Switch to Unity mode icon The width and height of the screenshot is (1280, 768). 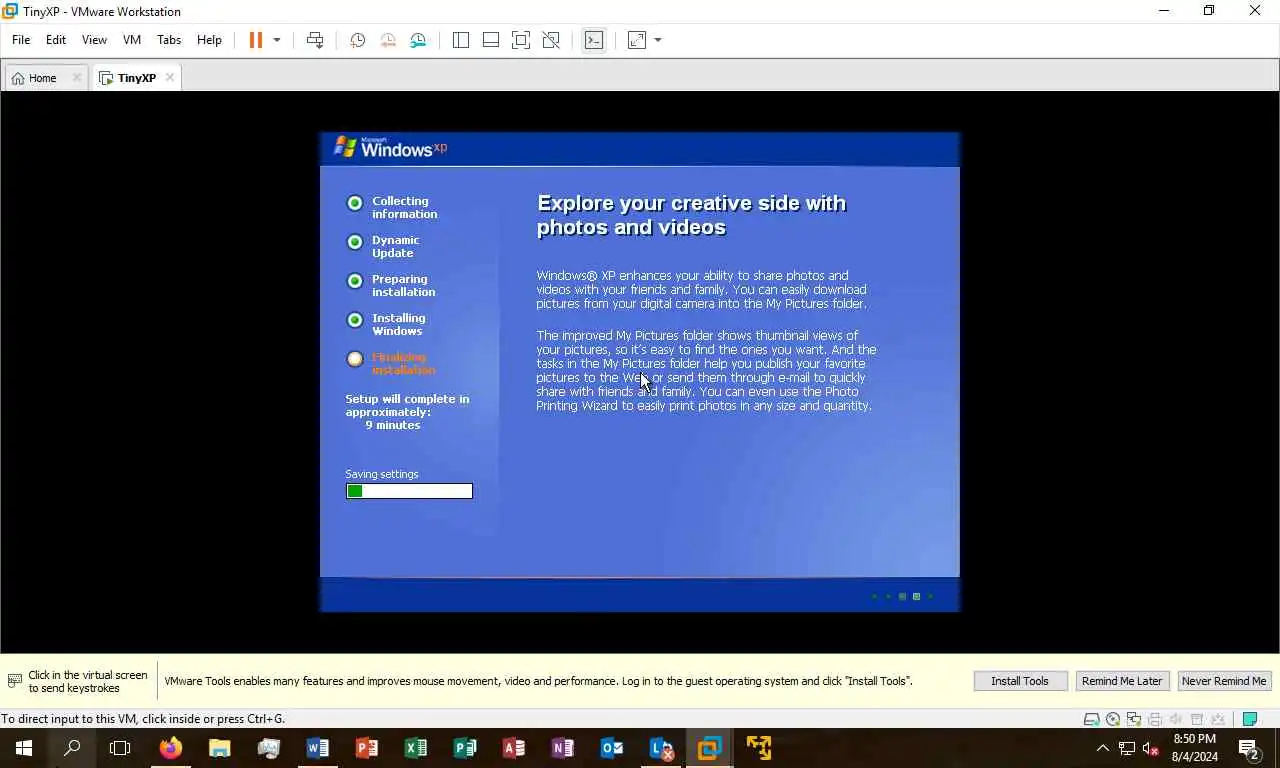point(551,40)
